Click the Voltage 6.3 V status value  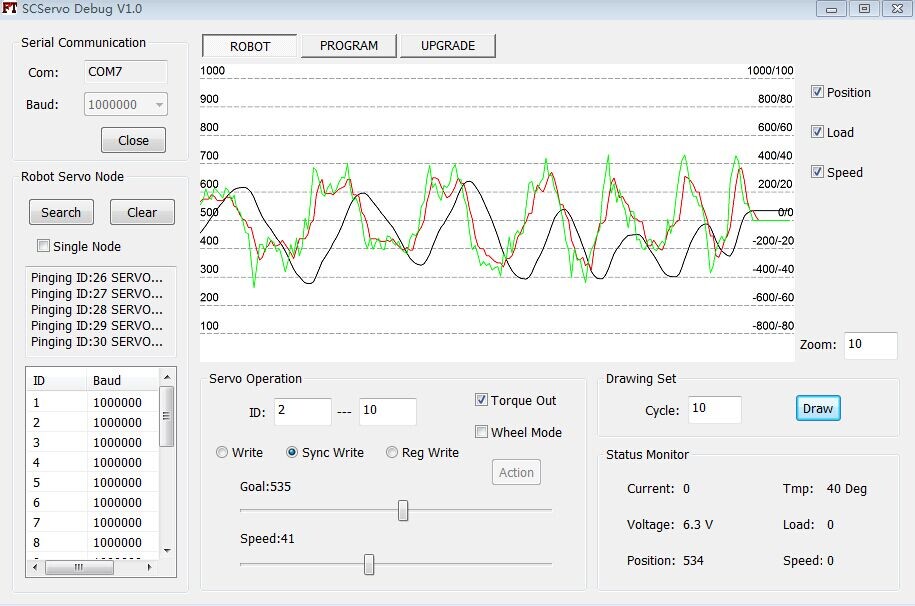(698, 524)
